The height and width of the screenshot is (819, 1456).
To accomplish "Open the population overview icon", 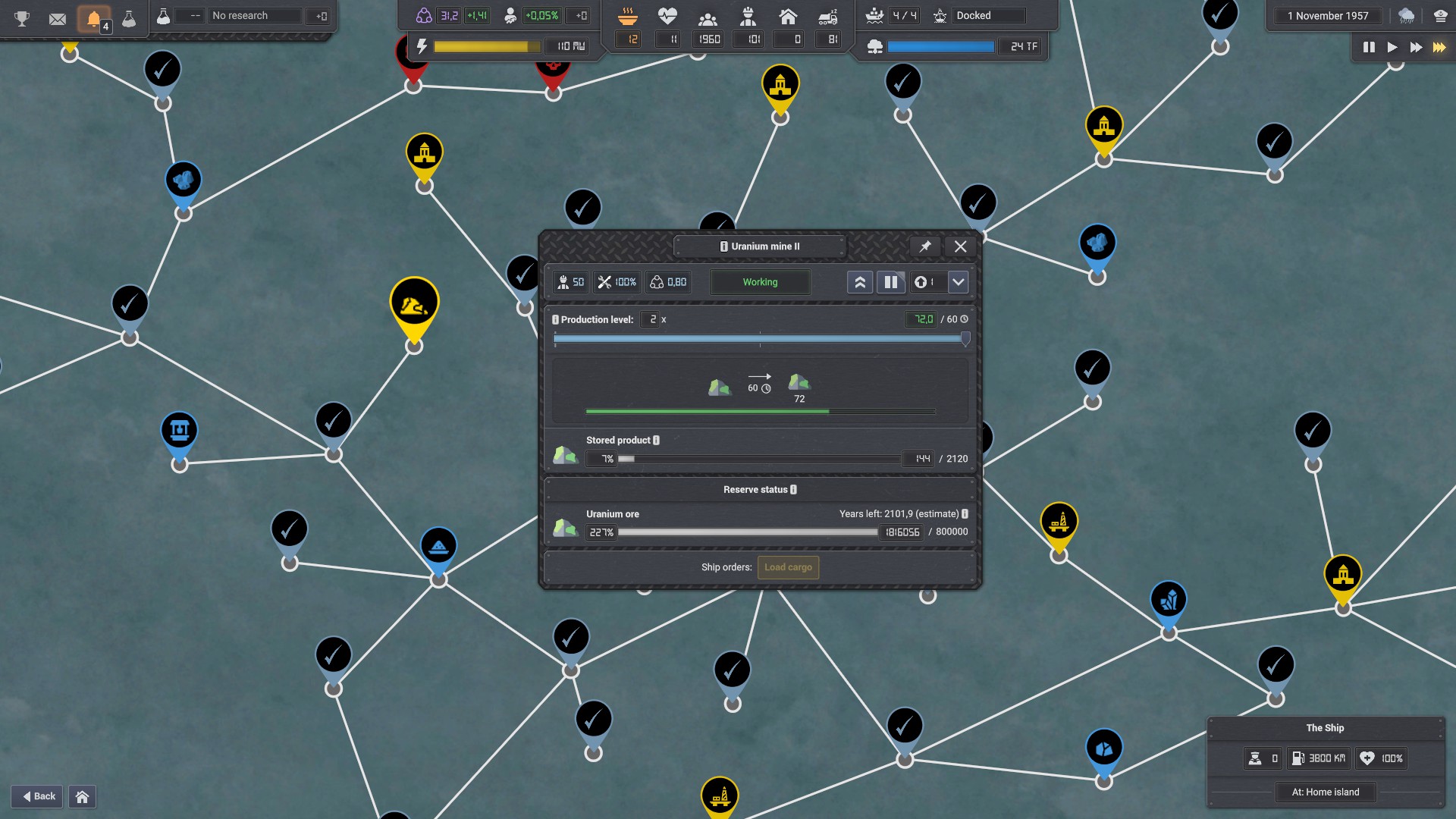I will coord(708,18).
